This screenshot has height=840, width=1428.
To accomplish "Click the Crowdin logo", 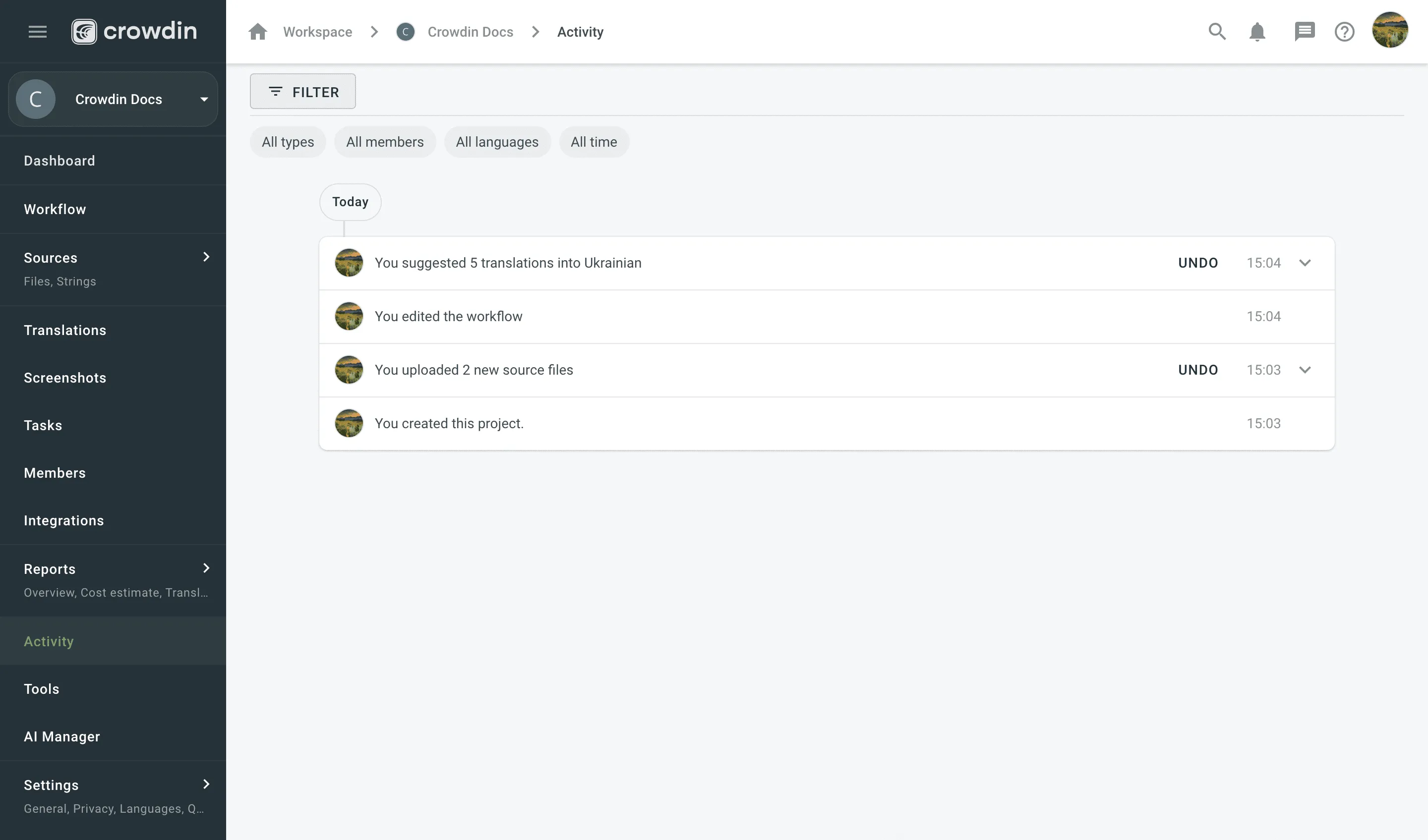I will [134, 32].
